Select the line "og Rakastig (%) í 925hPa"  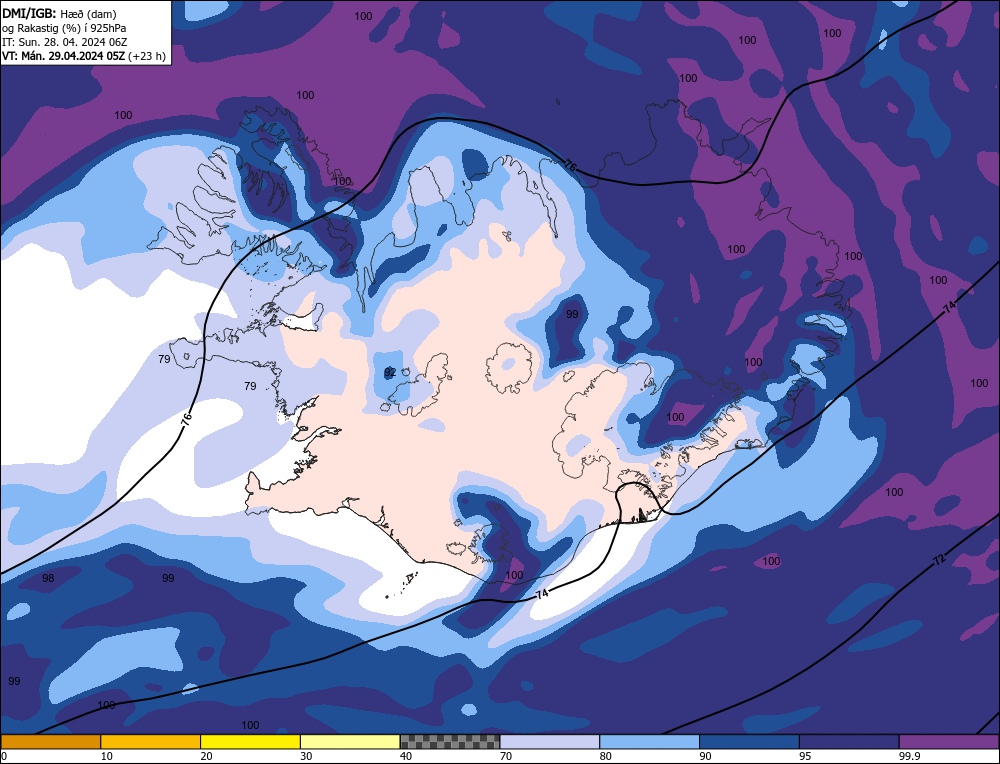pos(64,28)
